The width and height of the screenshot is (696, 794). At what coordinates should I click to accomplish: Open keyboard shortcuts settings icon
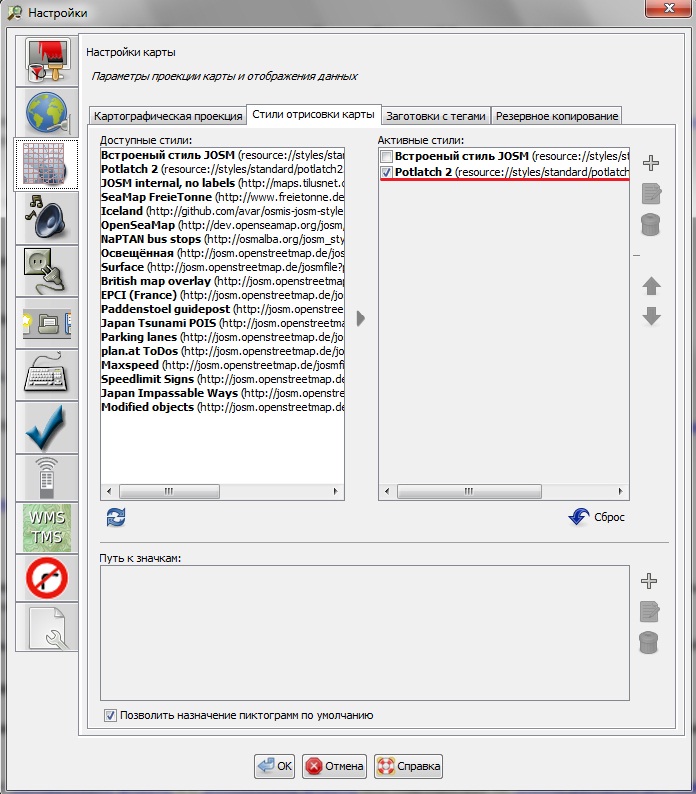click(x=47, y=376)
